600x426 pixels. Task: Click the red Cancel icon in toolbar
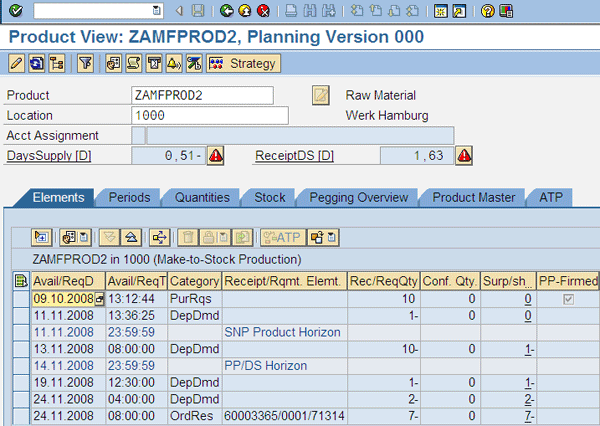(x=262, y=11)
